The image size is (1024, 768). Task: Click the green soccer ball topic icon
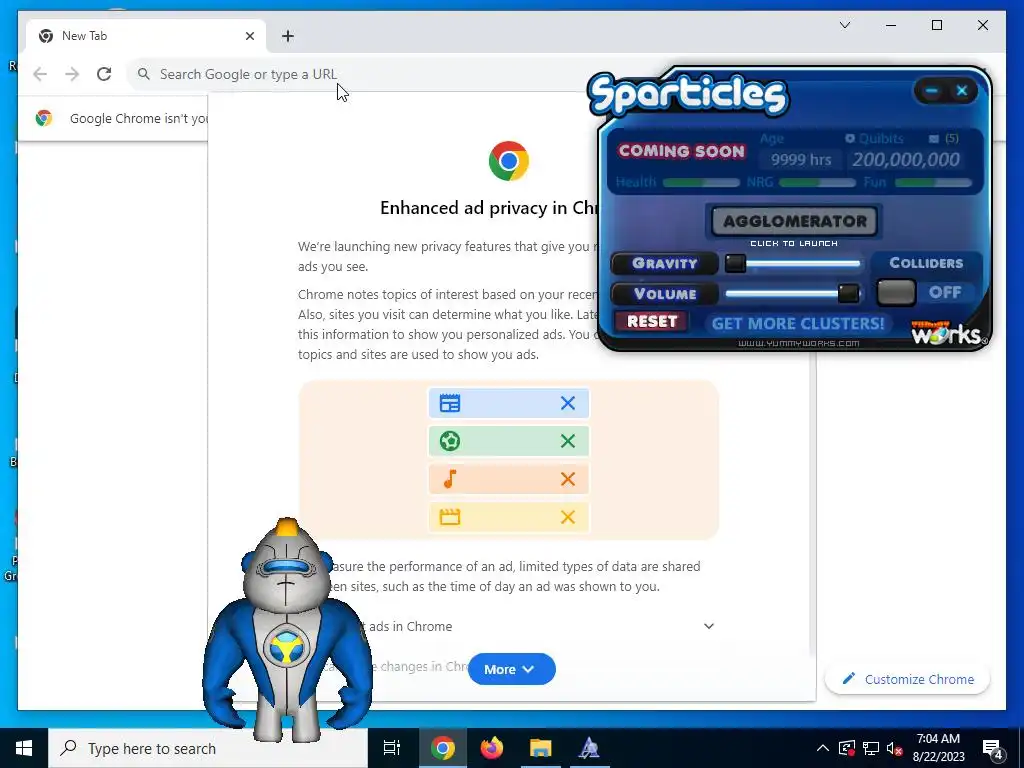pyautogui.click(x=450, y=441)
